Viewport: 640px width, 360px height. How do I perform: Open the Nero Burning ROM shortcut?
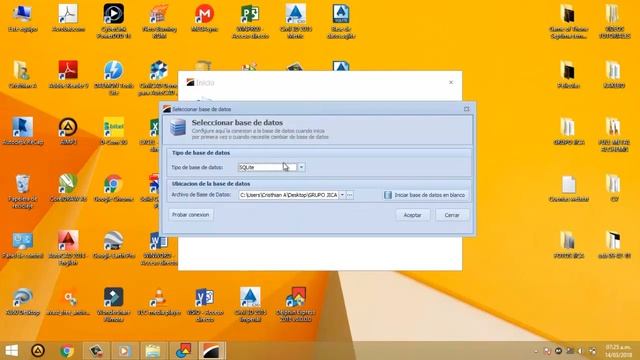pyautogui.click(x=159, y=21)
